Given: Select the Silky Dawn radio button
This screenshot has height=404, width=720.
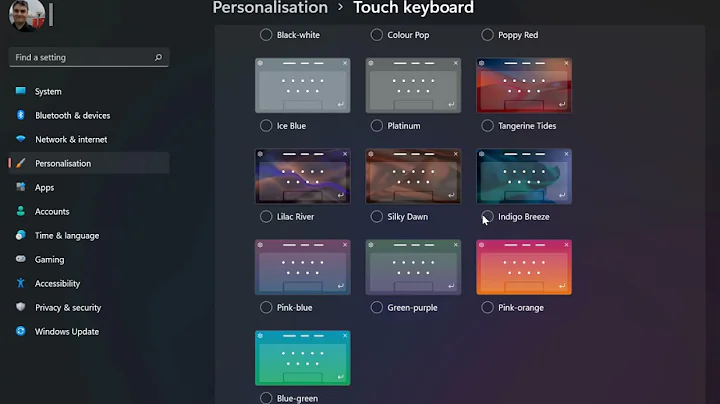Looking at the screenshot, I should pos(377,217).
